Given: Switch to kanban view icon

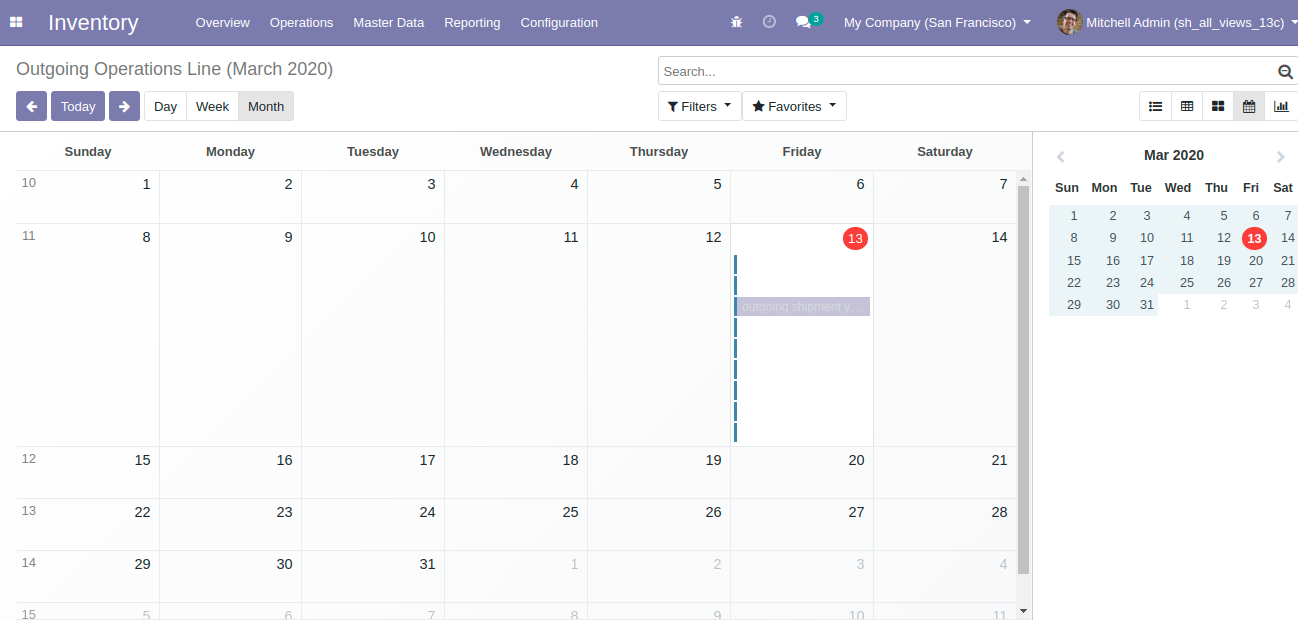Looking at the screenshot, I should point(1218,106).
